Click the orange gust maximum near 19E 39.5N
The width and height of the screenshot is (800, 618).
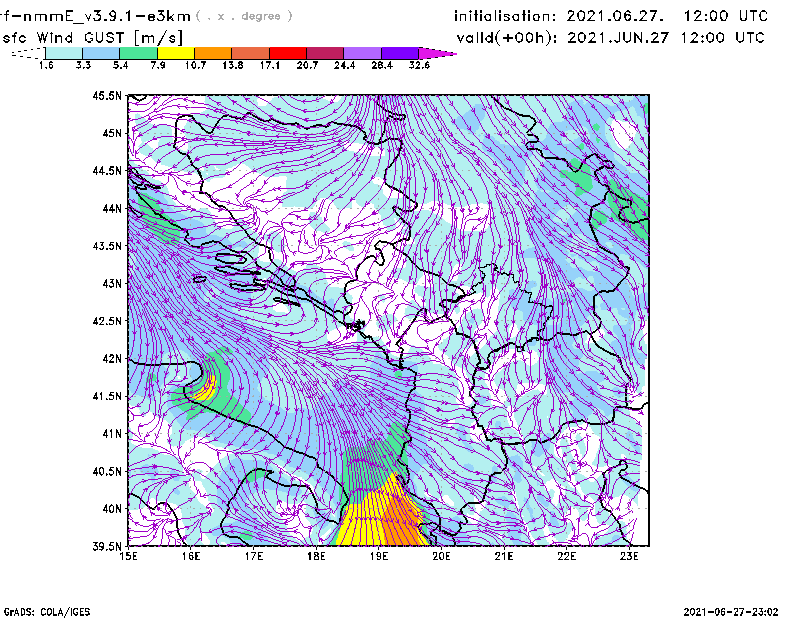pos(403,521)
